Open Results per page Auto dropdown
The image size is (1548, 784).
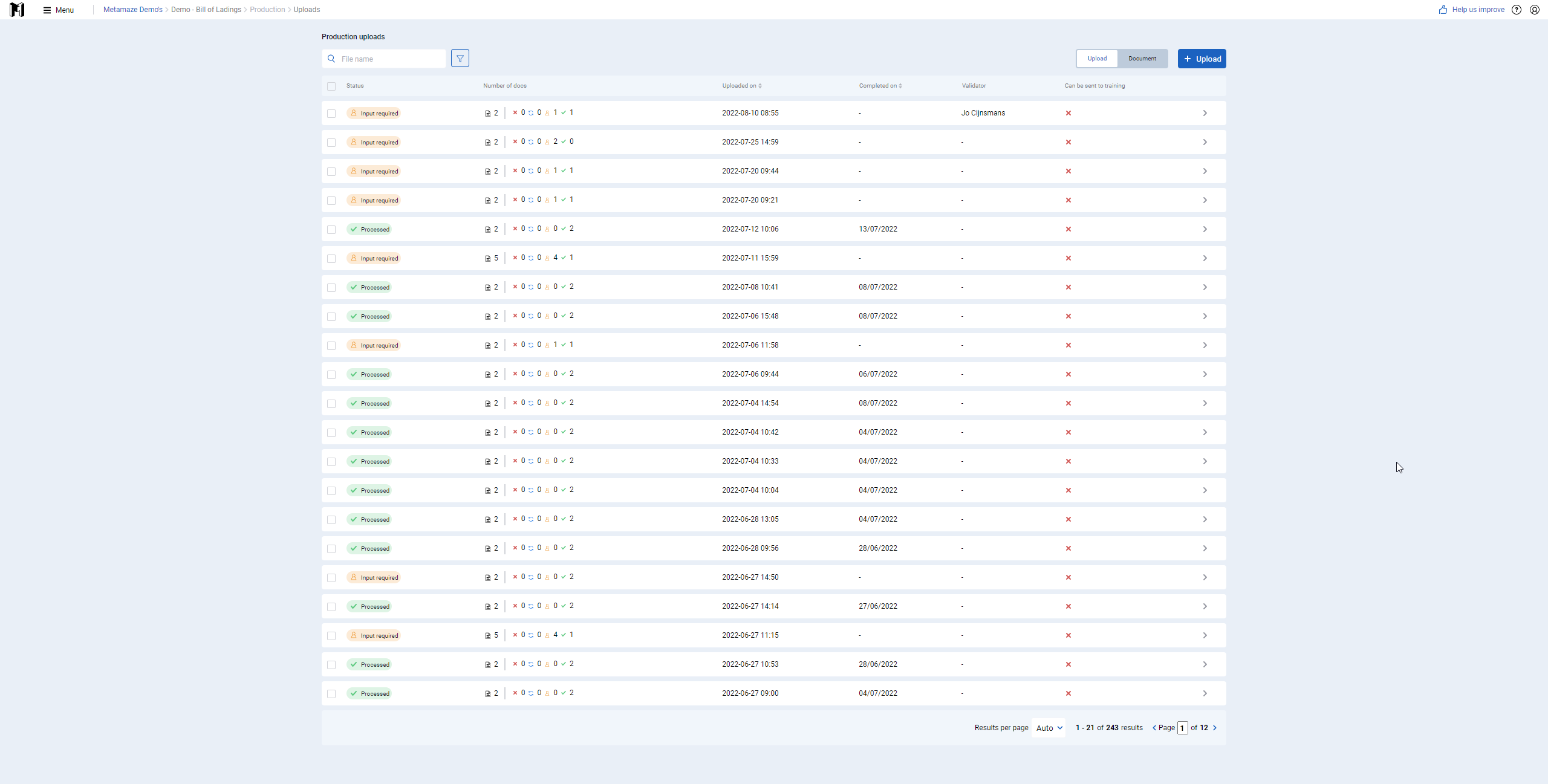pos(1049,728)
